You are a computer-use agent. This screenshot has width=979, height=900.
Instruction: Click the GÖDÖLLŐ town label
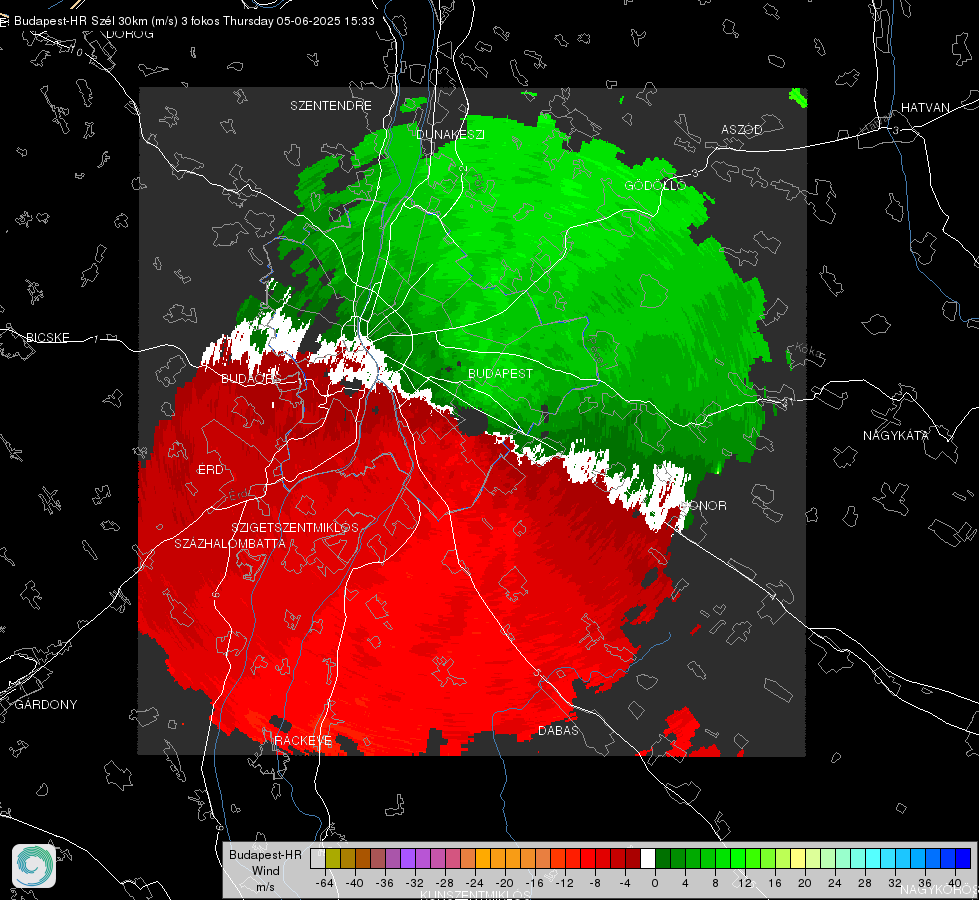click(x=655, y=185)
